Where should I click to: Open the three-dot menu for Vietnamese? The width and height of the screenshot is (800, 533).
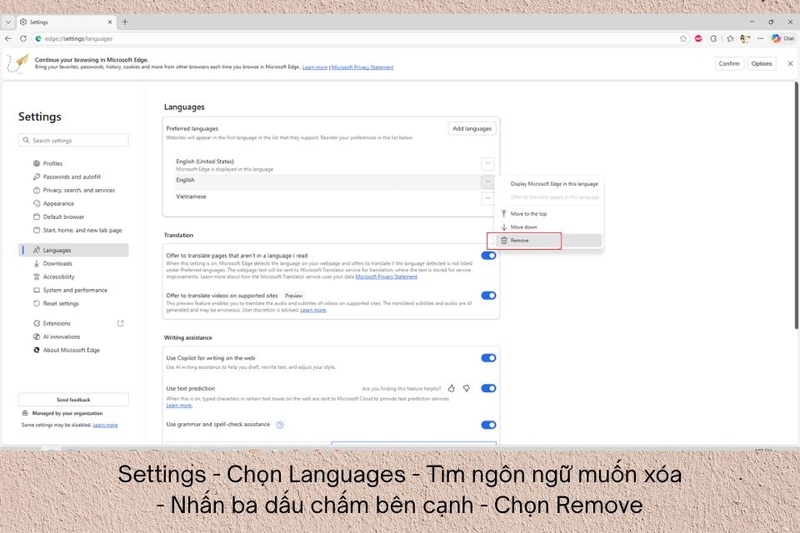tap(488, 198)
